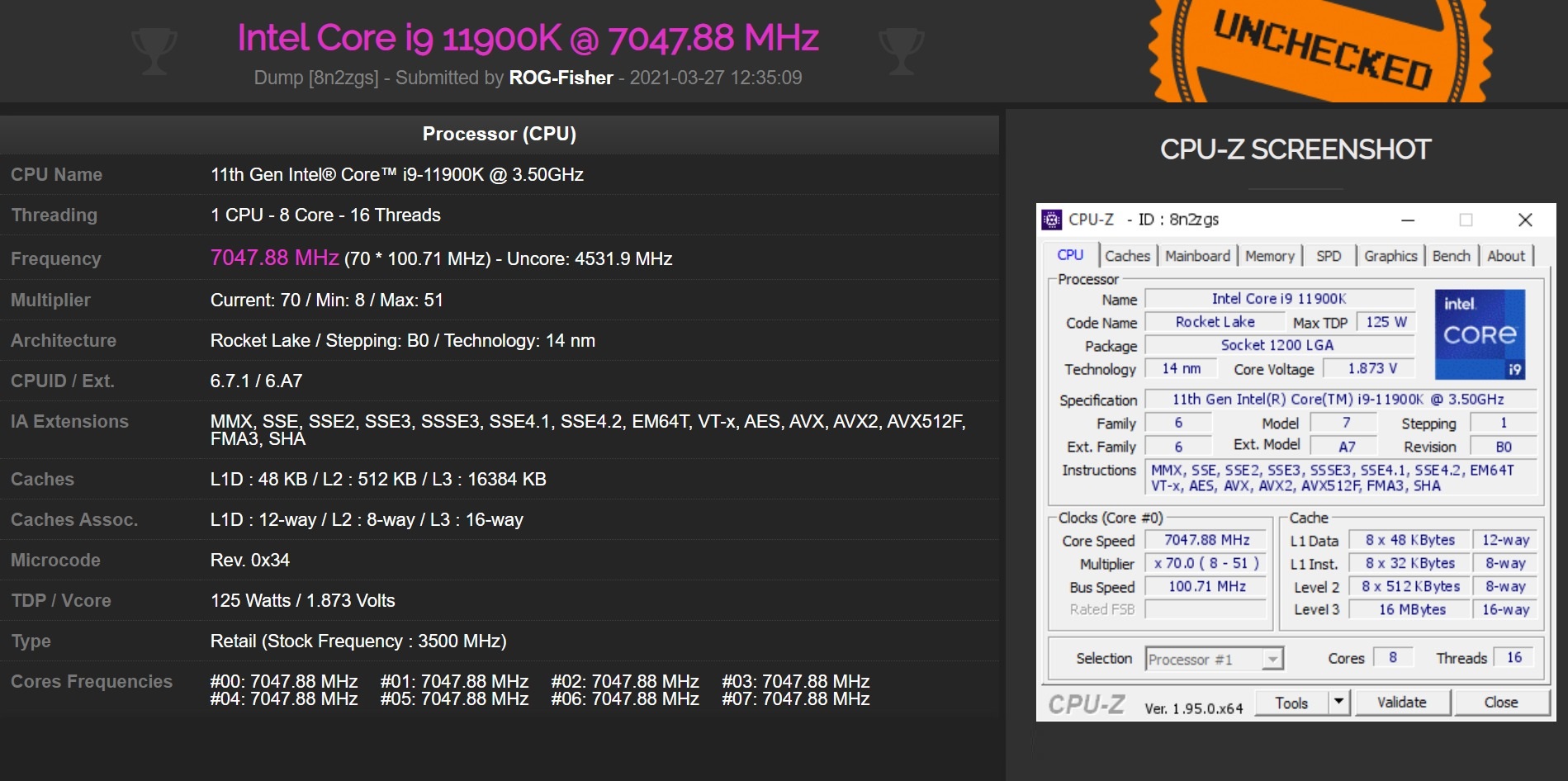Open the SPD tab
The width and height of the screenshot is (1568, 781).
(x=1329, y=256)
